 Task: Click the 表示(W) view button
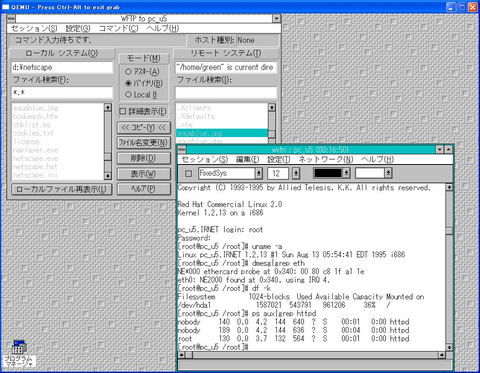(144, 174)
